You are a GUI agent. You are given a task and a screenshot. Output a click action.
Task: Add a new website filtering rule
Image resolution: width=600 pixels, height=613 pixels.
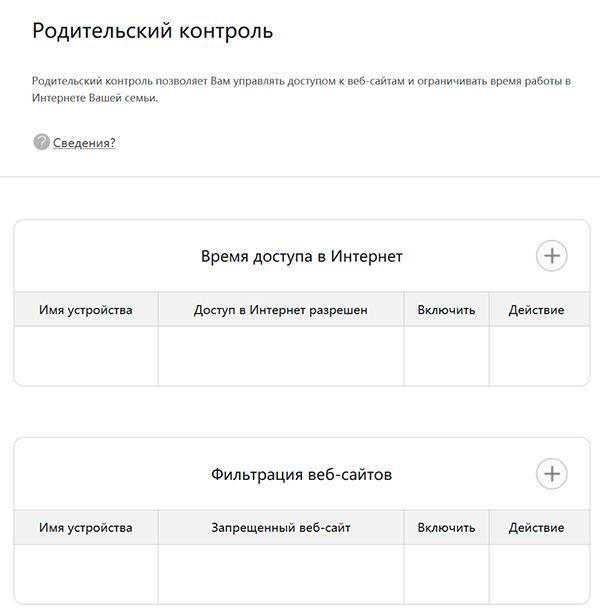tap(551, 473)
